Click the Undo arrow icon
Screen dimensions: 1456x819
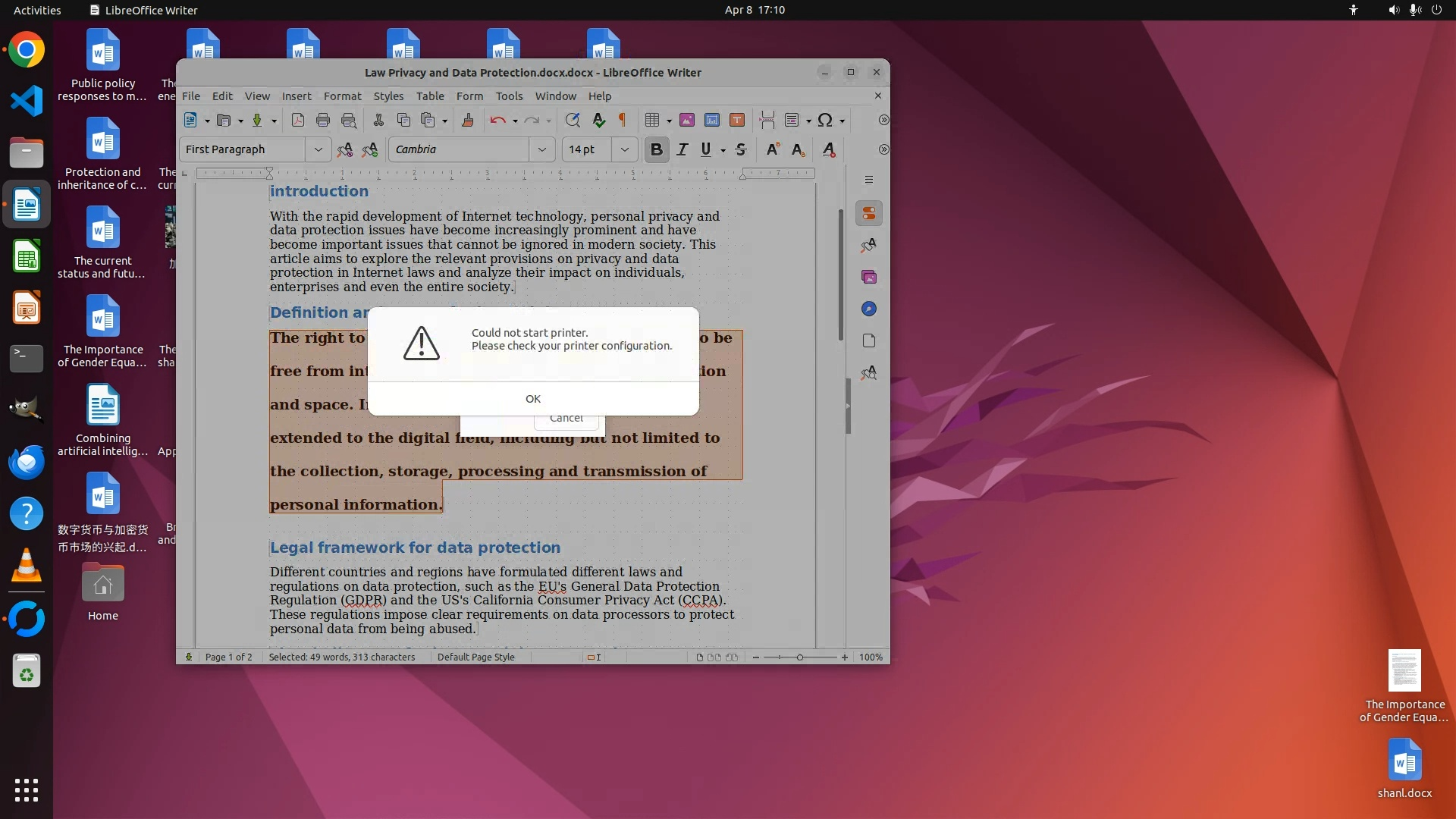pos(497,120)
